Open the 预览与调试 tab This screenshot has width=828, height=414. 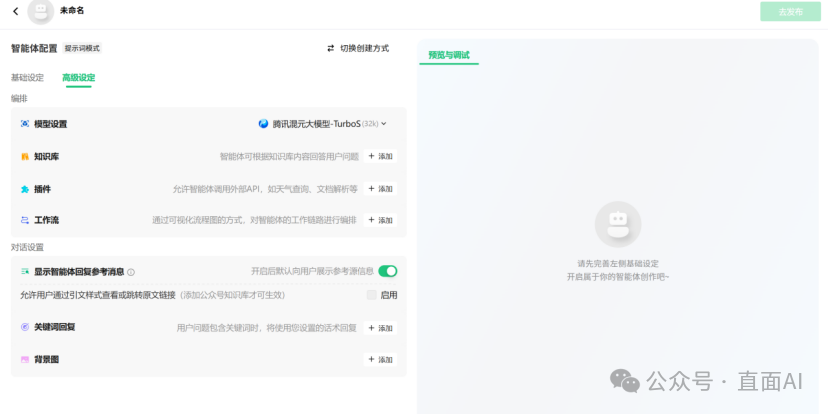449,55
